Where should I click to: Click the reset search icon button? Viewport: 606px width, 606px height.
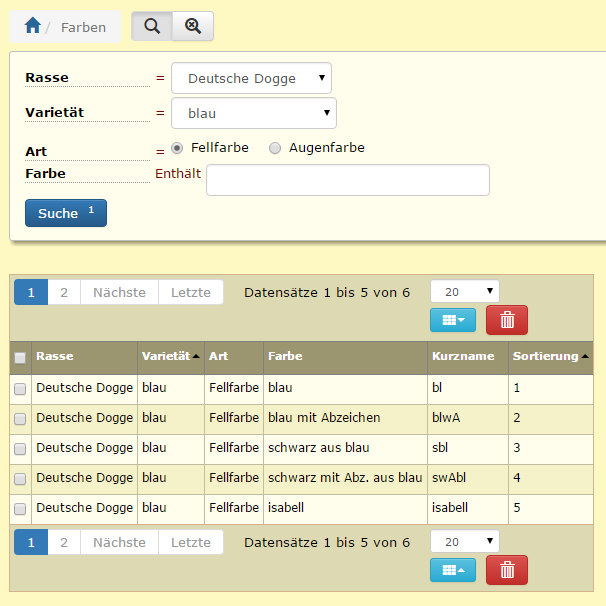pyautogui.click(x=193, y=27)
